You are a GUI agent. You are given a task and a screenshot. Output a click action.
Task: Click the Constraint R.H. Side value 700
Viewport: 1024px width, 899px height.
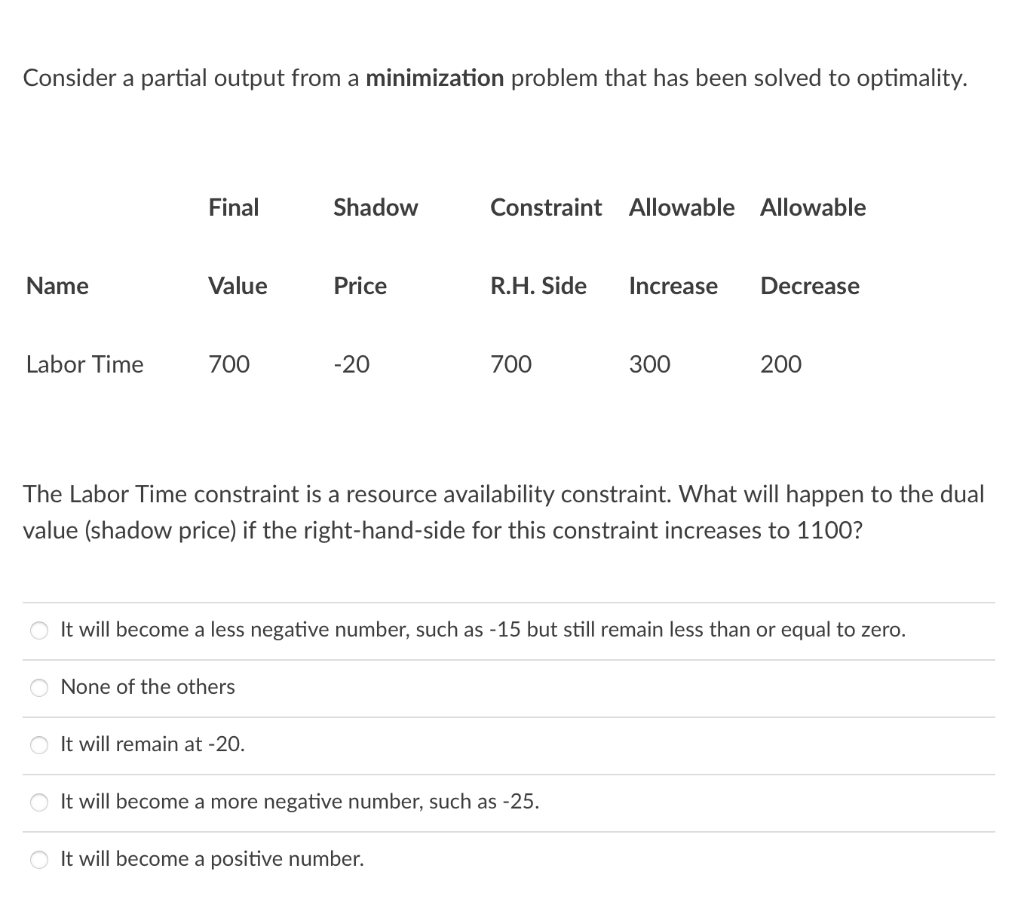511,365
